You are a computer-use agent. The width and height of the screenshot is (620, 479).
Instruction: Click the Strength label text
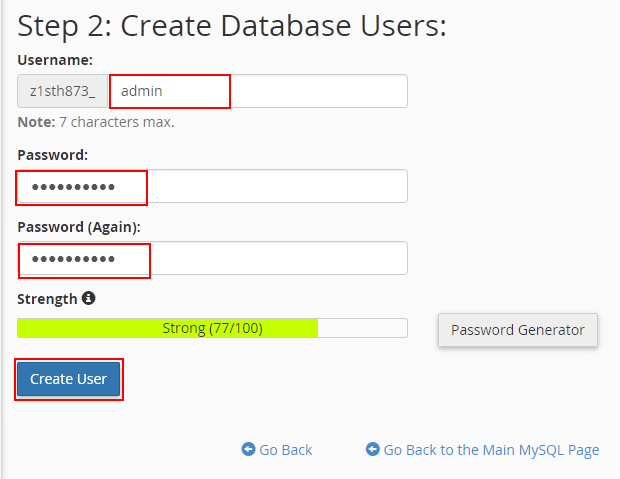click(x=47, y=299)
